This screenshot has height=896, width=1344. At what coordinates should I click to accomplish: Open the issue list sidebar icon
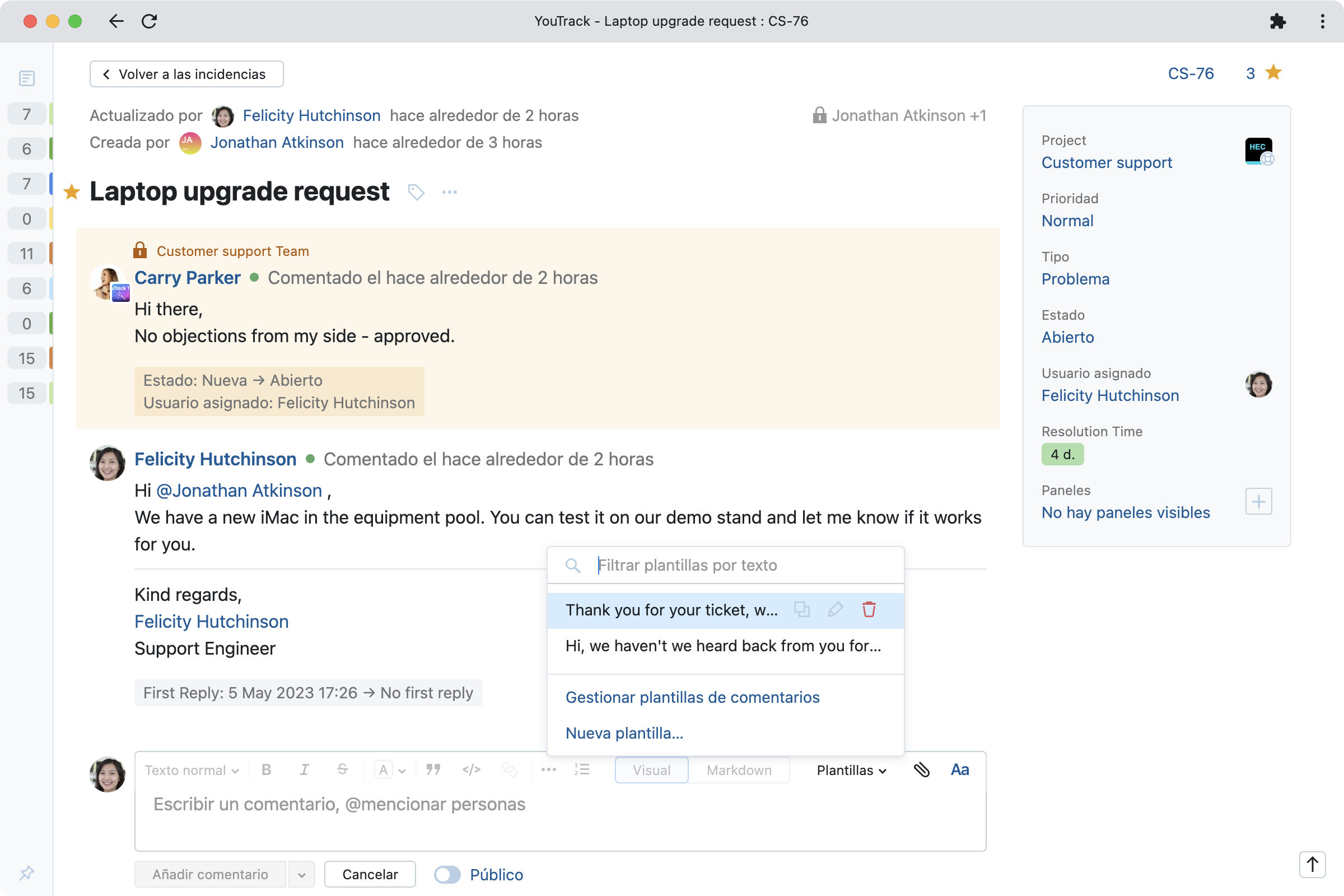coord(27,78)
